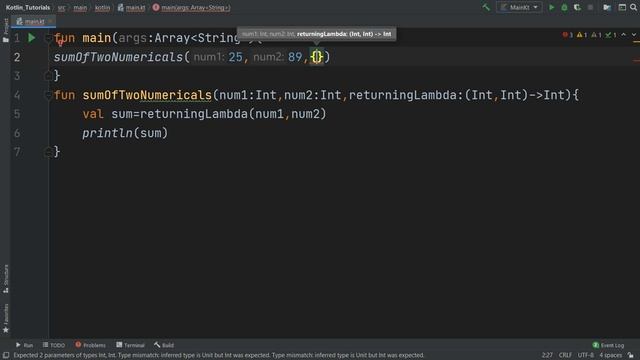Screen dimensions: 640x360
Task: Click 'val' keyword on line 5
Action: [93, 114]
